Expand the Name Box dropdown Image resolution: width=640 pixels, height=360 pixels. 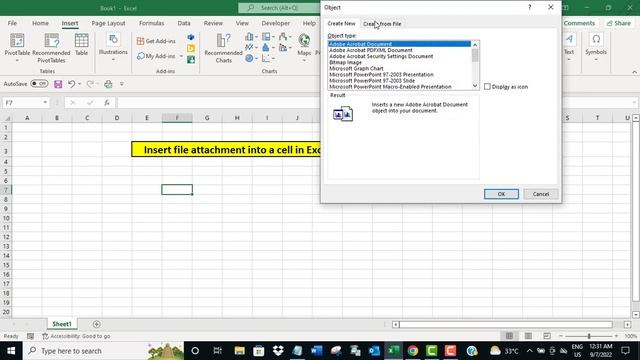(x=45, y=103)
